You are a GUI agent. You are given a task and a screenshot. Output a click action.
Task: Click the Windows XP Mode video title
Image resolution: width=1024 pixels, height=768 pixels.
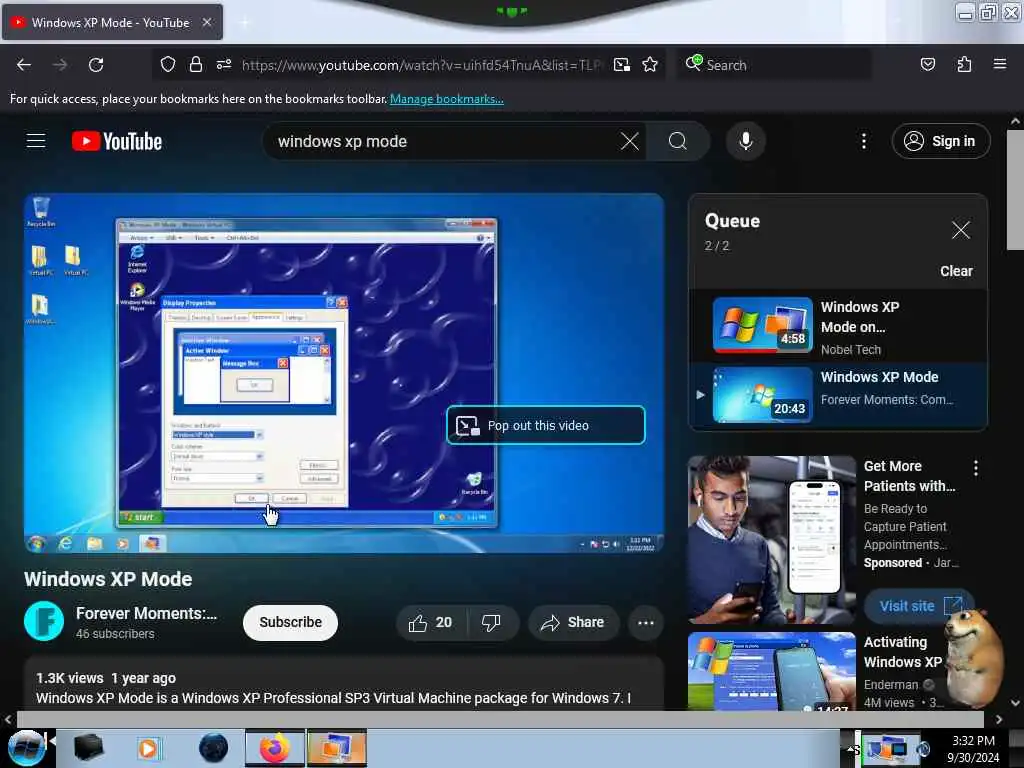(x=108, y=579)
